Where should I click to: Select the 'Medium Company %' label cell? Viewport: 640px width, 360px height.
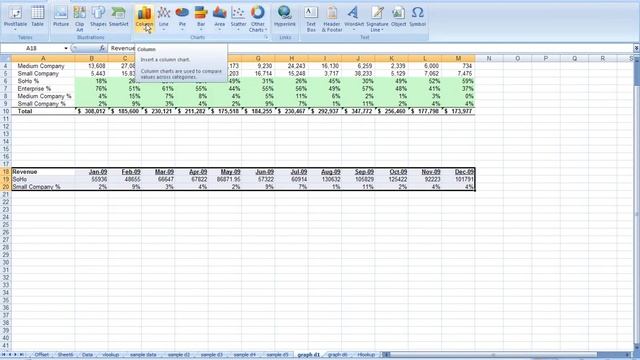tap(43, 96)
